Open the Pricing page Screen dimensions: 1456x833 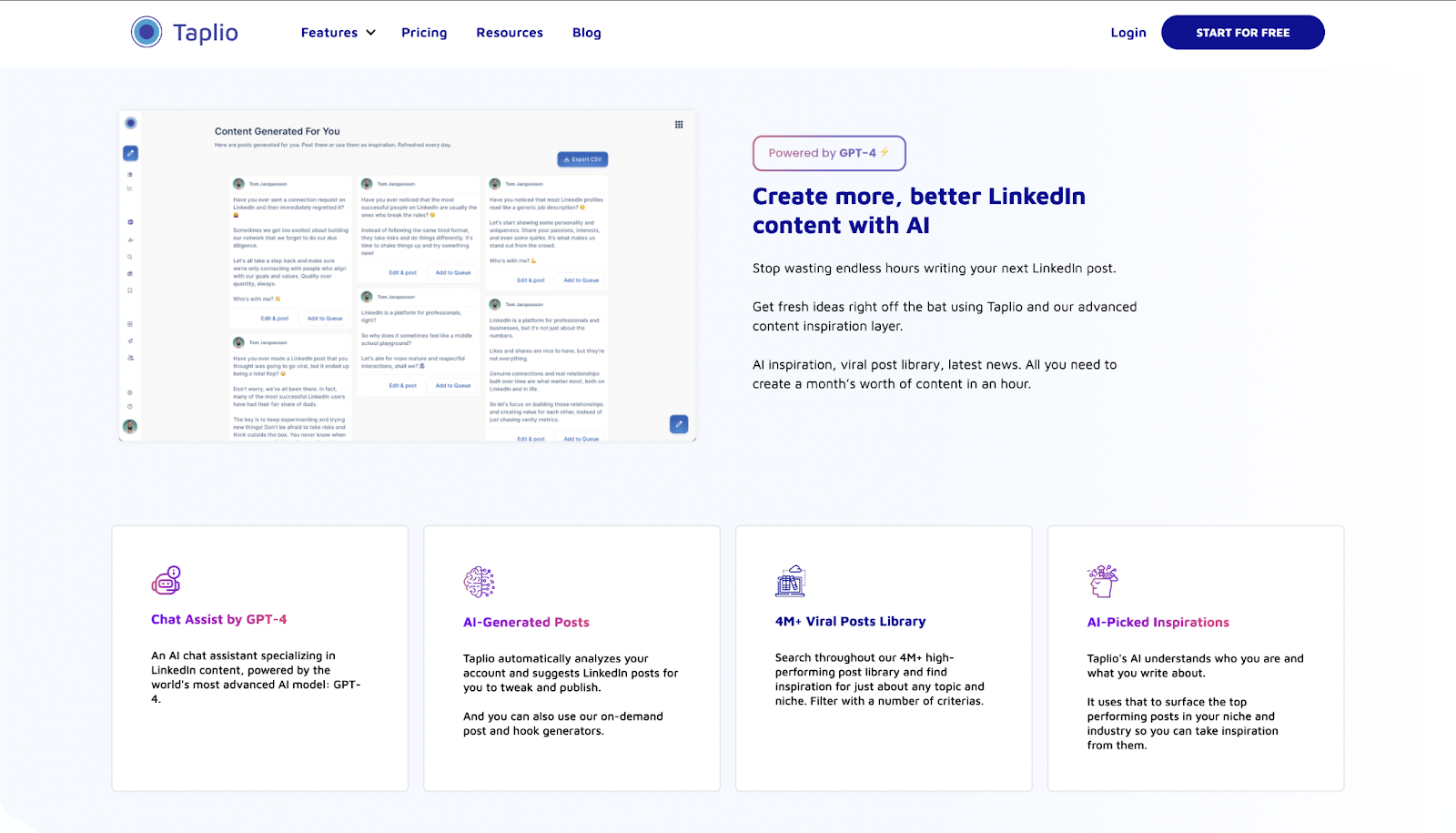click(424, 33)
